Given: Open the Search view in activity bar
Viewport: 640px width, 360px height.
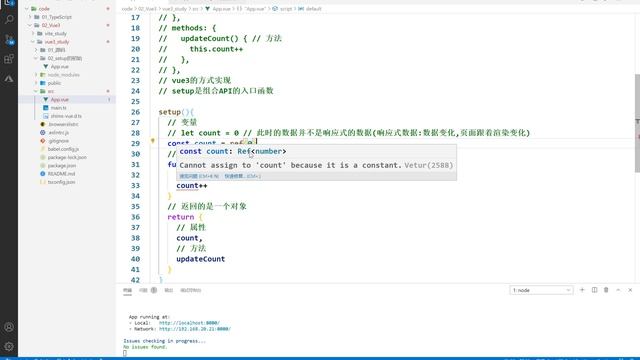Looking at the screenshot, I should 9,19.
